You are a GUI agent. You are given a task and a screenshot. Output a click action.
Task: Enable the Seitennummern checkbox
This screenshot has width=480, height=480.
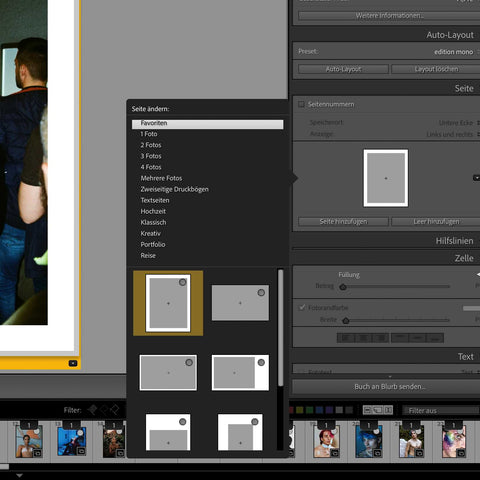pyautogui.click(x=301, y=104)
